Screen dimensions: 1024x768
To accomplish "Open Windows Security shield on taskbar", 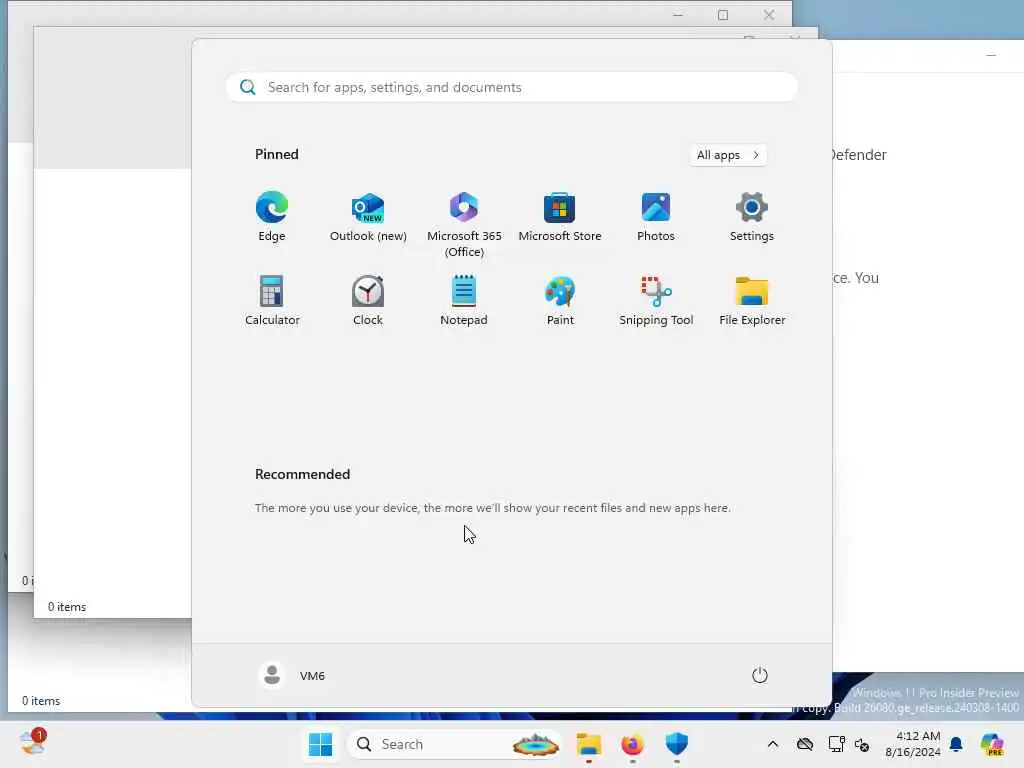I will (677, 744).
